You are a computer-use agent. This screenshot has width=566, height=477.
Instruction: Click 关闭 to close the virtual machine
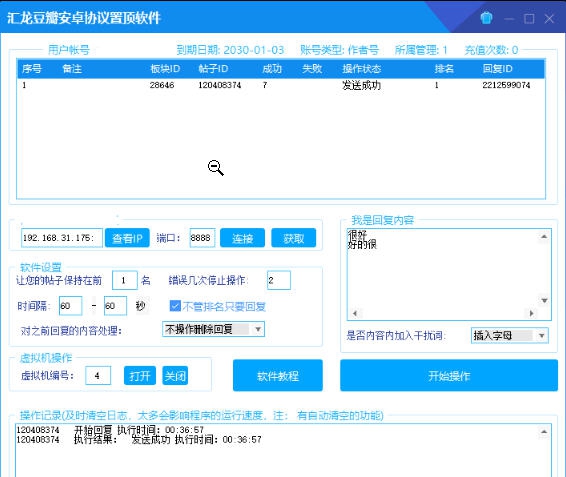click(x=175, y=376)
